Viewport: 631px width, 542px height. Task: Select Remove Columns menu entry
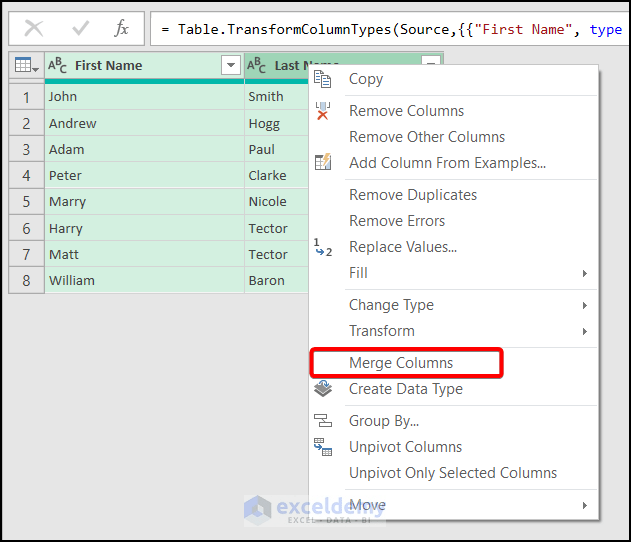click(x=454, y=111)
